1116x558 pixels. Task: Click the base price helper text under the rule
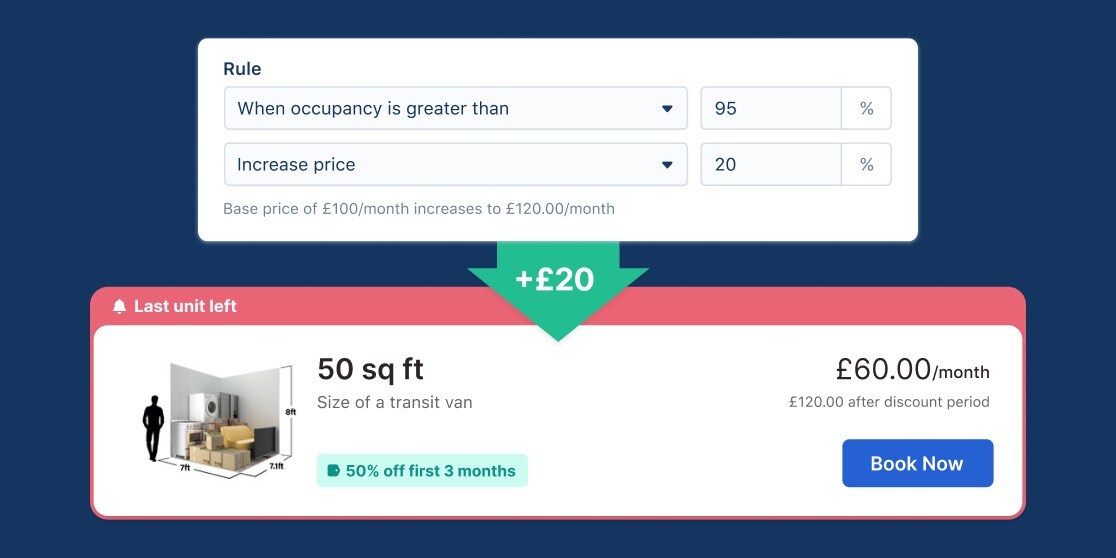pyautogui.click(x=419, y=209)
